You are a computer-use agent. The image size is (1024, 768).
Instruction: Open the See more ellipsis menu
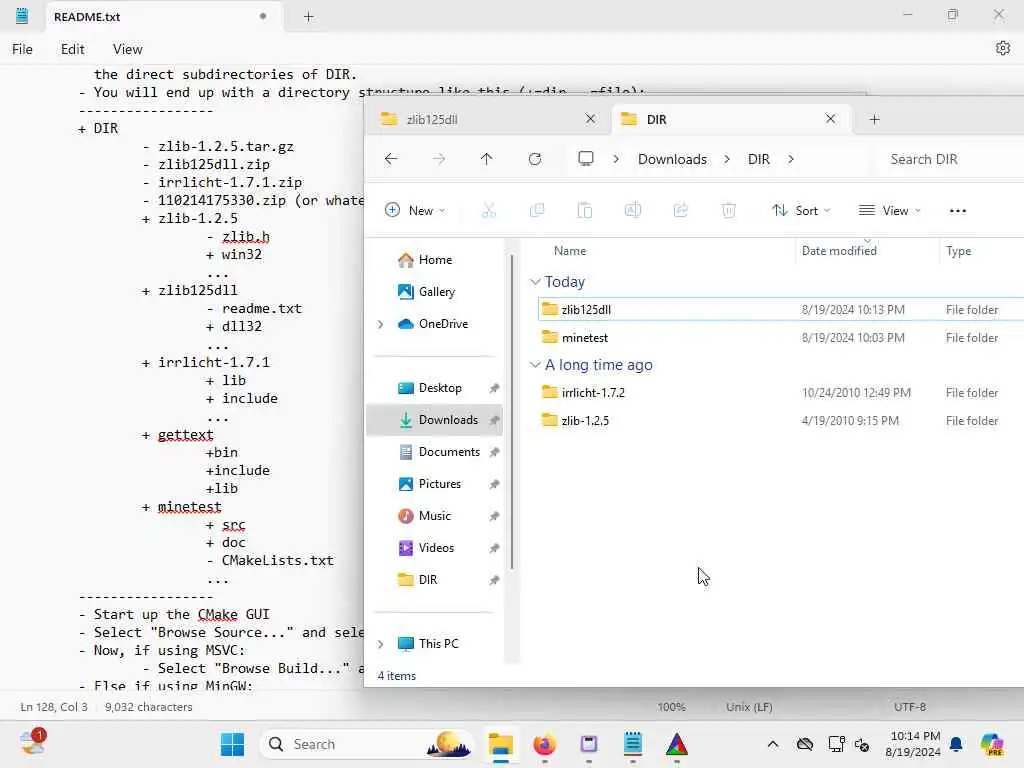pyautogui.click(x=957, y=210)
